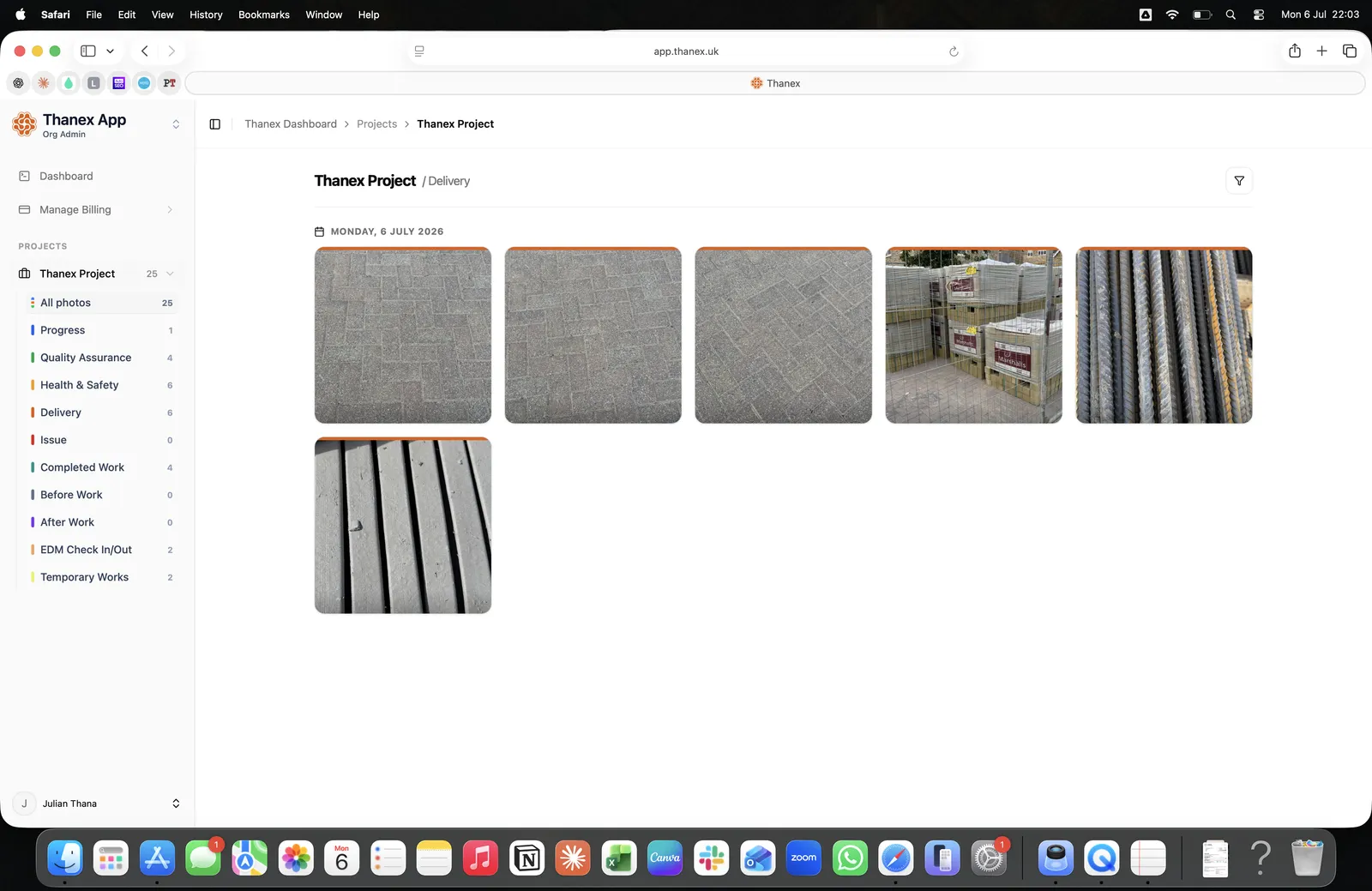The image size is (1372, 891).
Task: Open the File menu
Action: point(94,15)
